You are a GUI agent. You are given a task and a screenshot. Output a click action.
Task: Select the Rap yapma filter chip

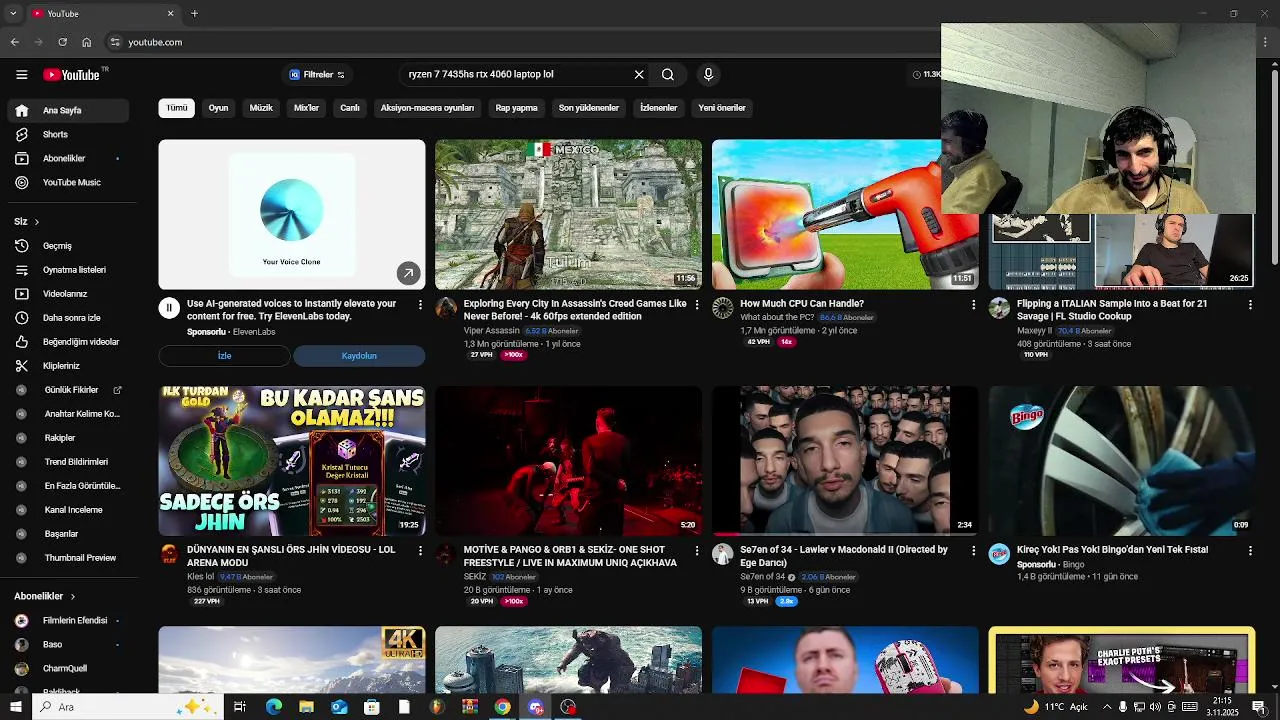click(516, 108)
